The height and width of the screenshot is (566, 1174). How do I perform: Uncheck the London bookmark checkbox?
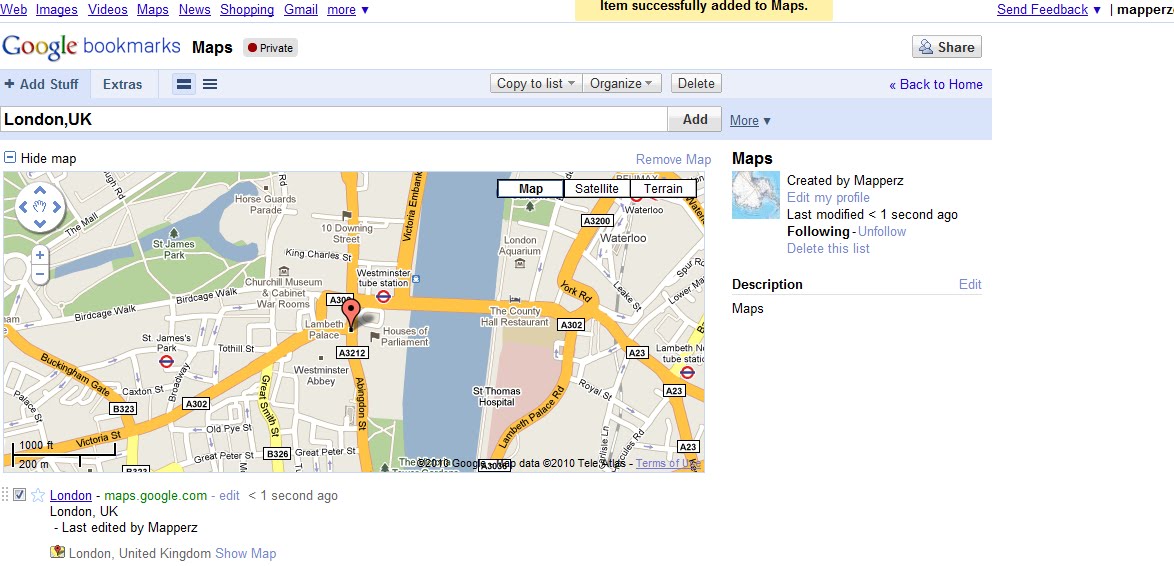[19, 495]
